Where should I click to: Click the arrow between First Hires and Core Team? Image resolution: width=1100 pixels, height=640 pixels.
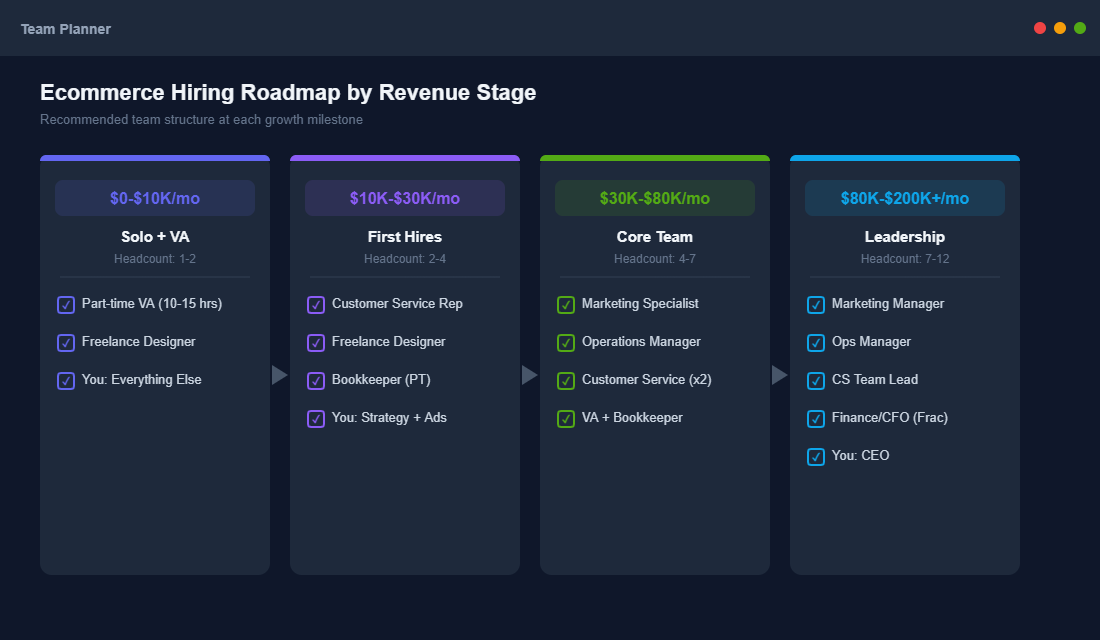click(530, 375)
